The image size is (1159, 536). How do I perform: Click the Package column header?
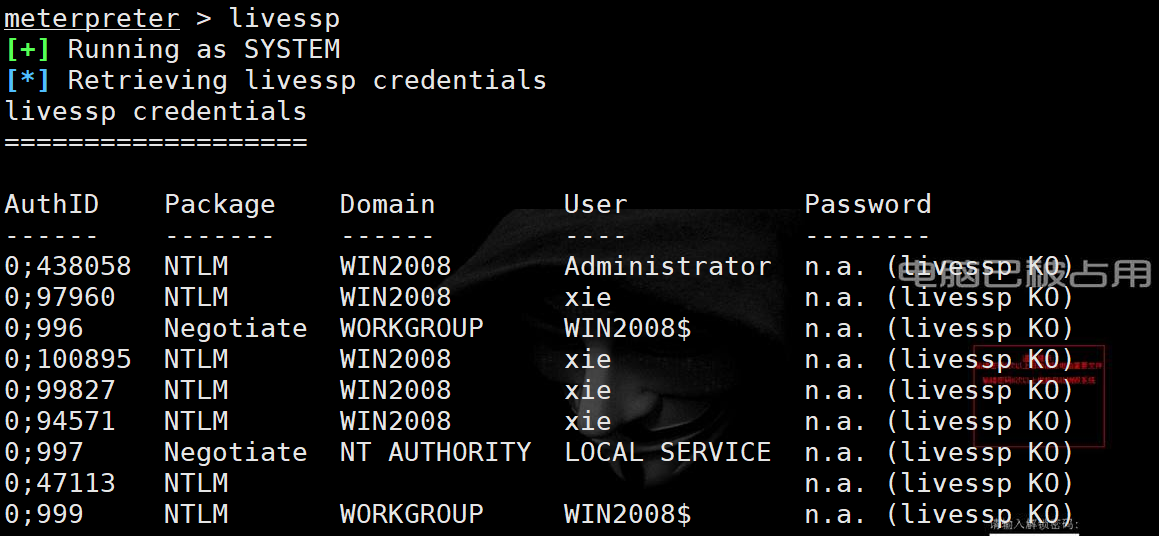click(x=220, y=205)
